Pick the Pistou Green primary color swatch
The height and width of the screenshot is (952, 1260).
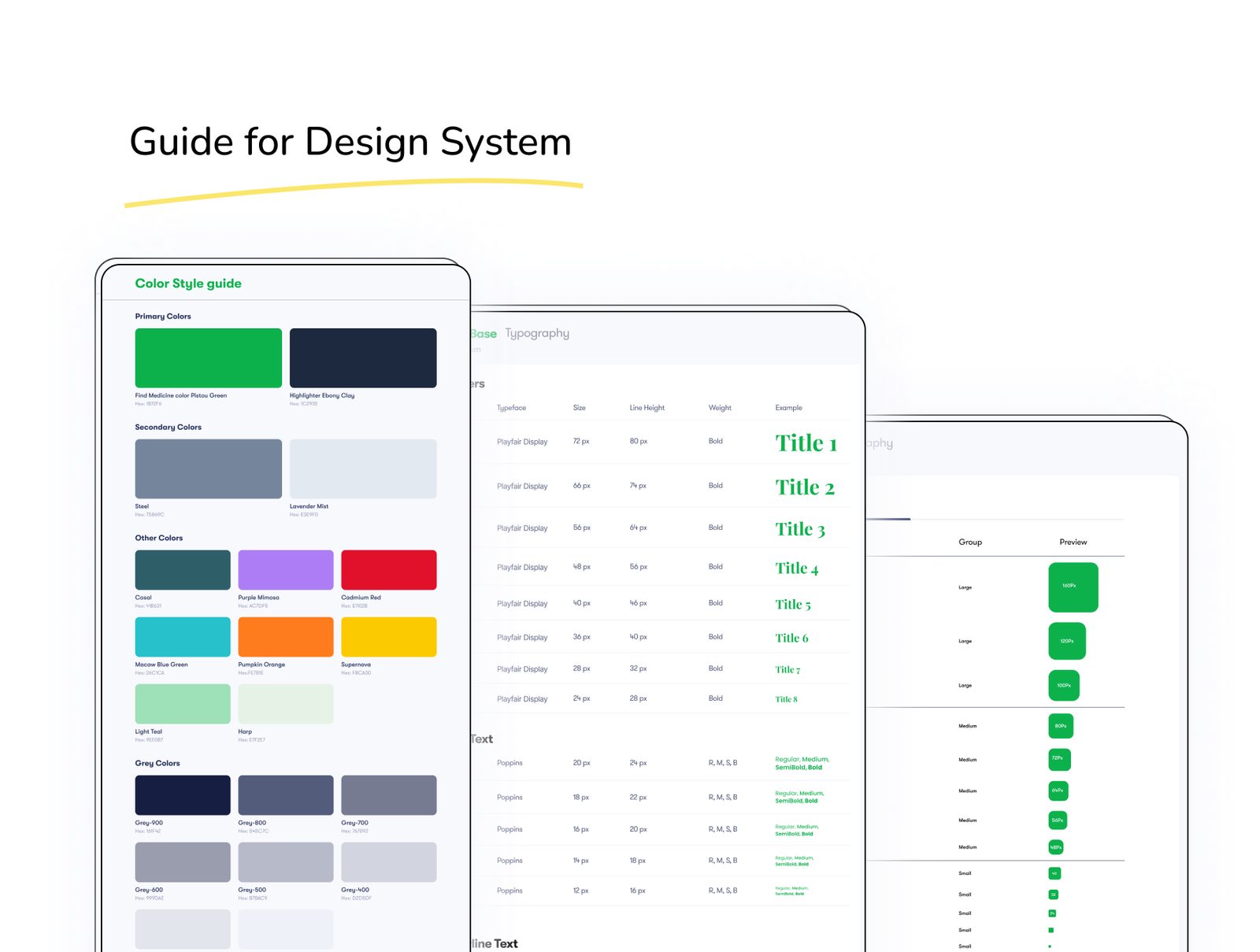(208, 357)
